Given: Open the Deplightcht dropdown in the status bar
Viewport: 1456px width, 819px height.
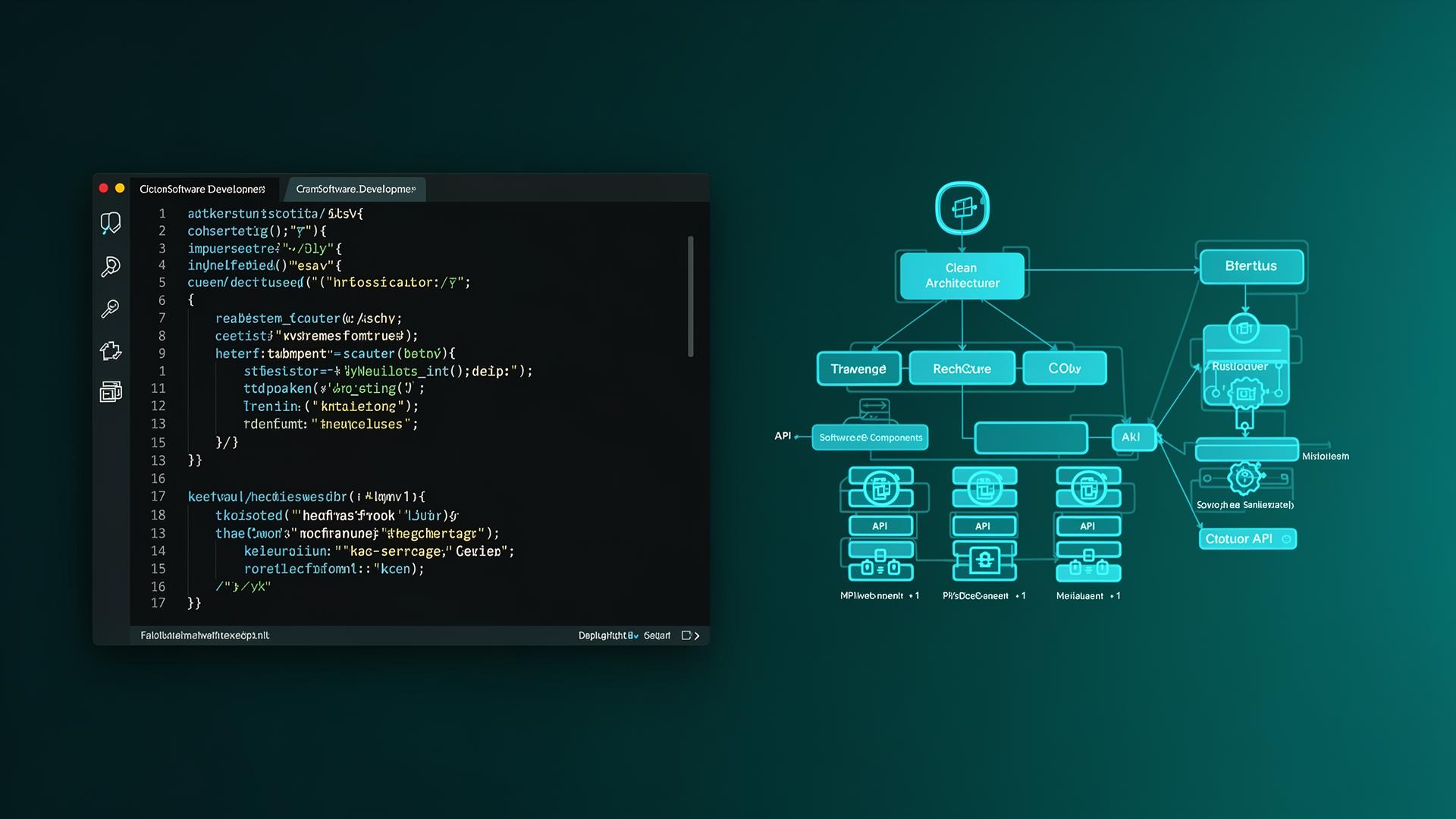Looking at the screenshot, I should click(608, 635).
